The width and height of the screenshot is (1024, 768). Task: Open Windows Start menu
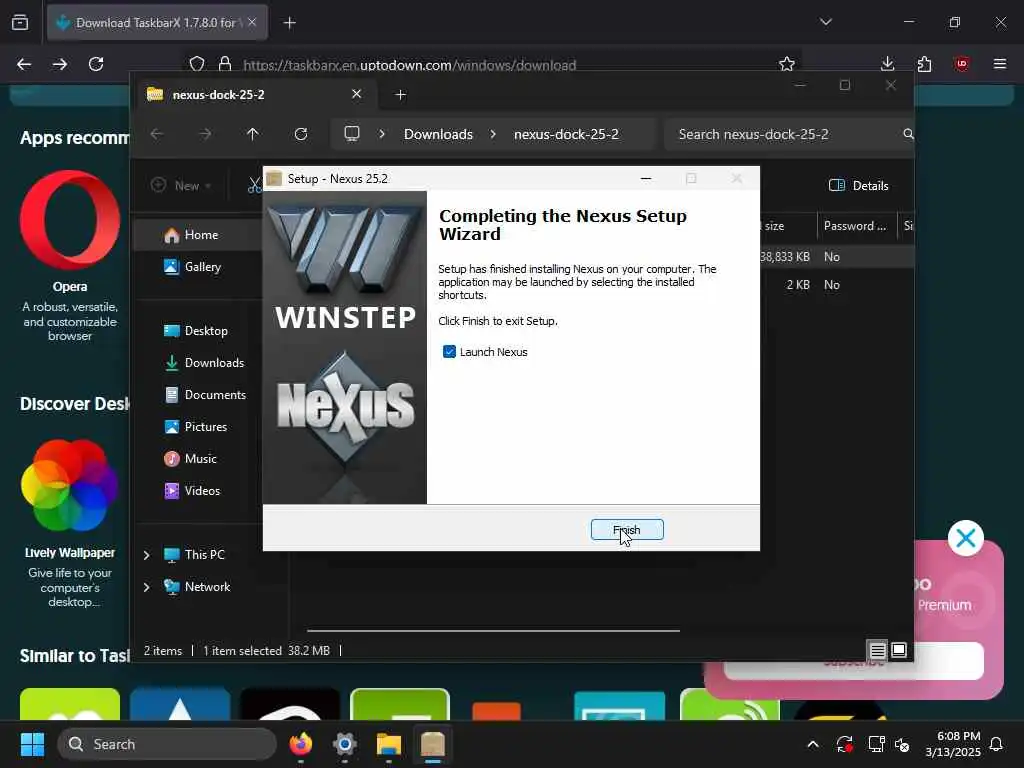32,744
